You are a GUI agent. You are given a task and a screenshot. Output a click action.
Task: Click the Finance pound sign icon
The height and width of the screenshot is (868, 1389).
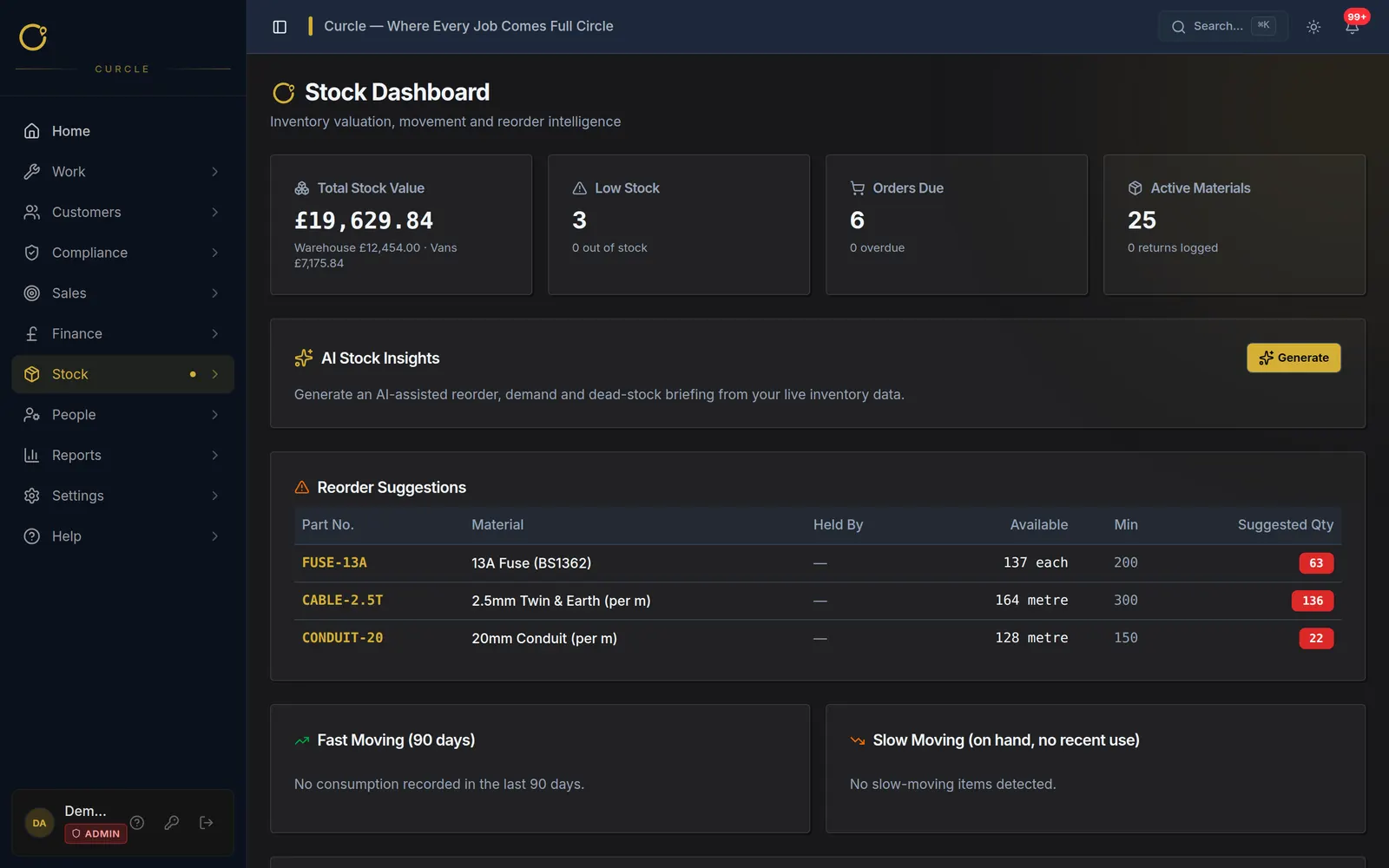tap(32, 333)
